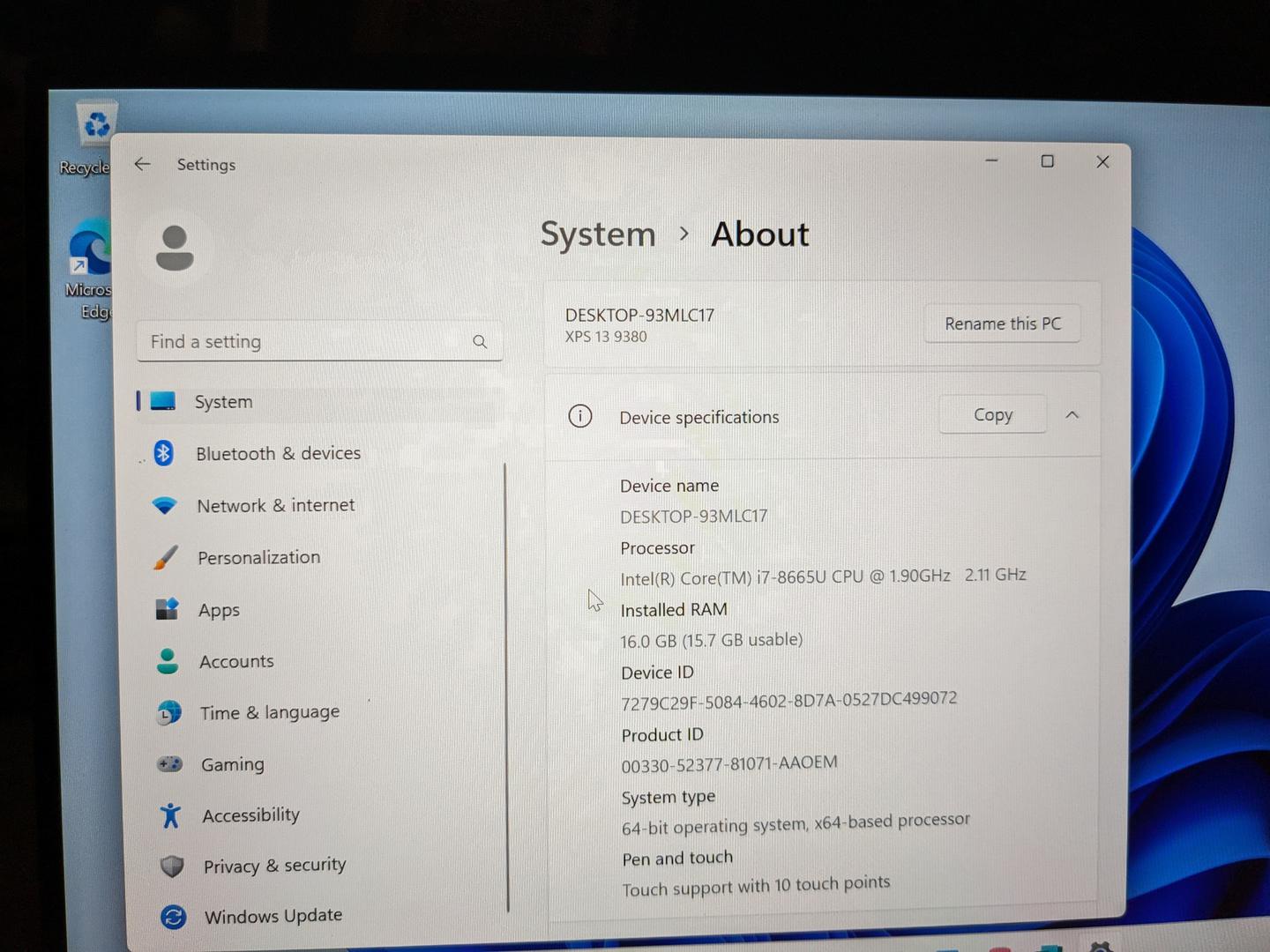The image size is (1270, 952).
Task: Click the Accounts person icon
Action: [168, 661]
